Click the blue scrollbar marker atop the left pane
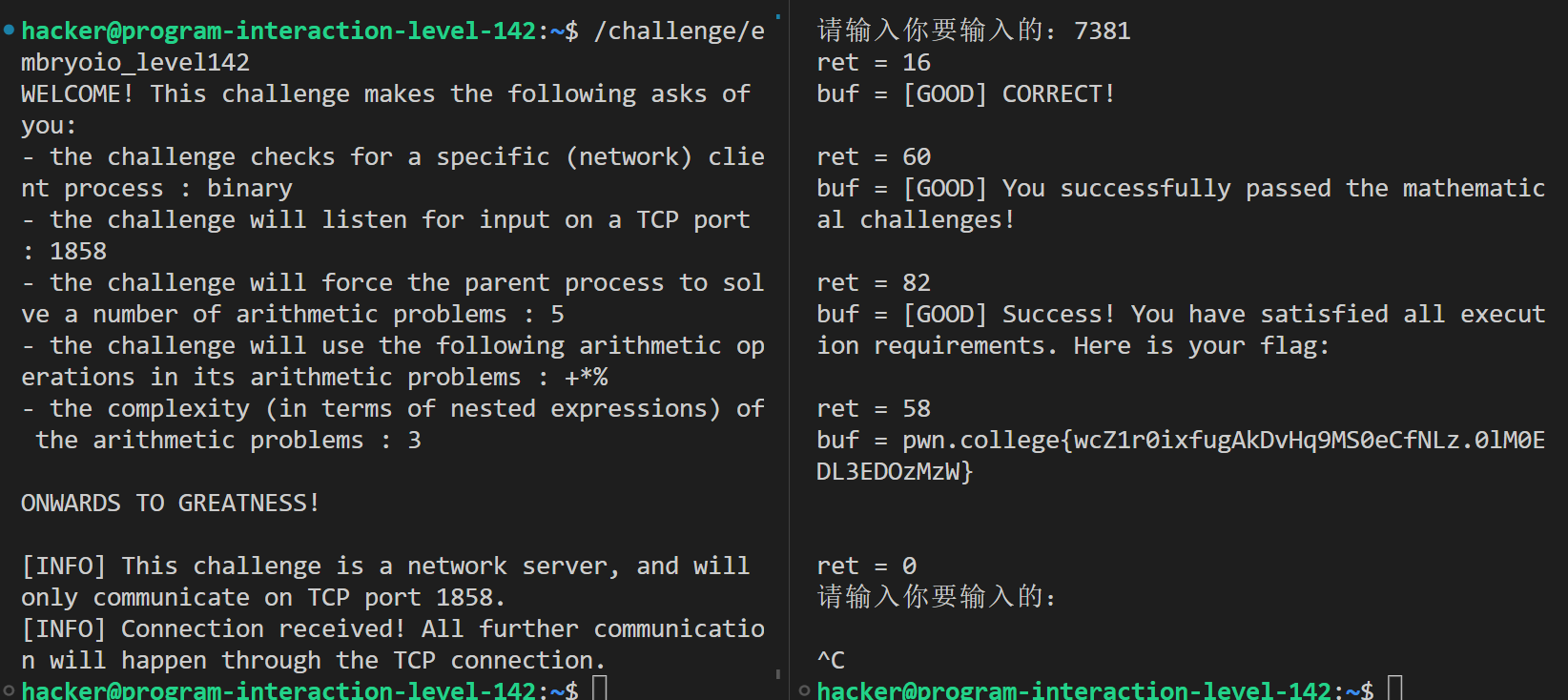1568x700 pixels. 778,16
